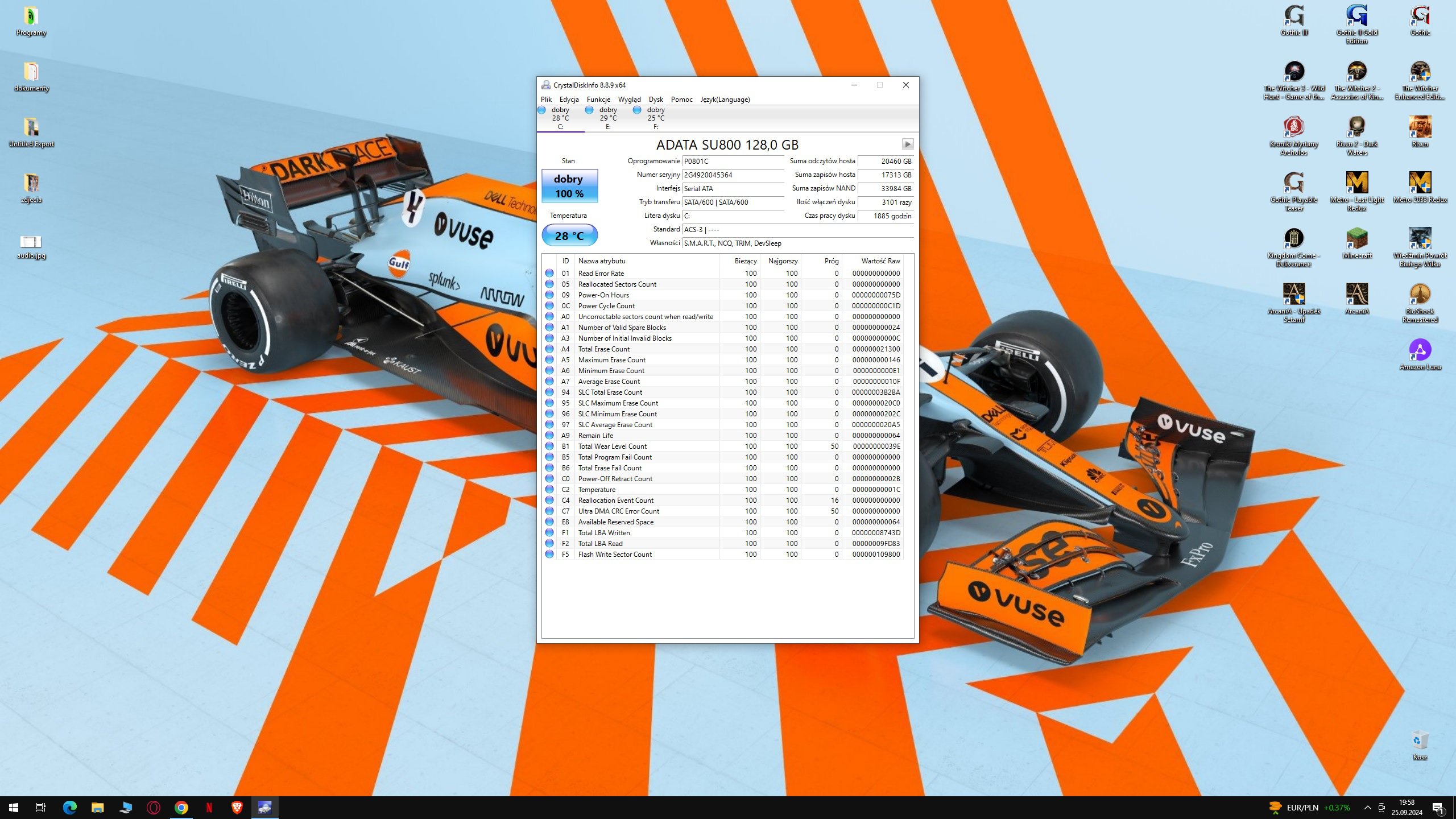The height and width of the screenshot is (819, 1456).
Task: Select the Remain Life attribute row
Action: (x=723, y=436)
